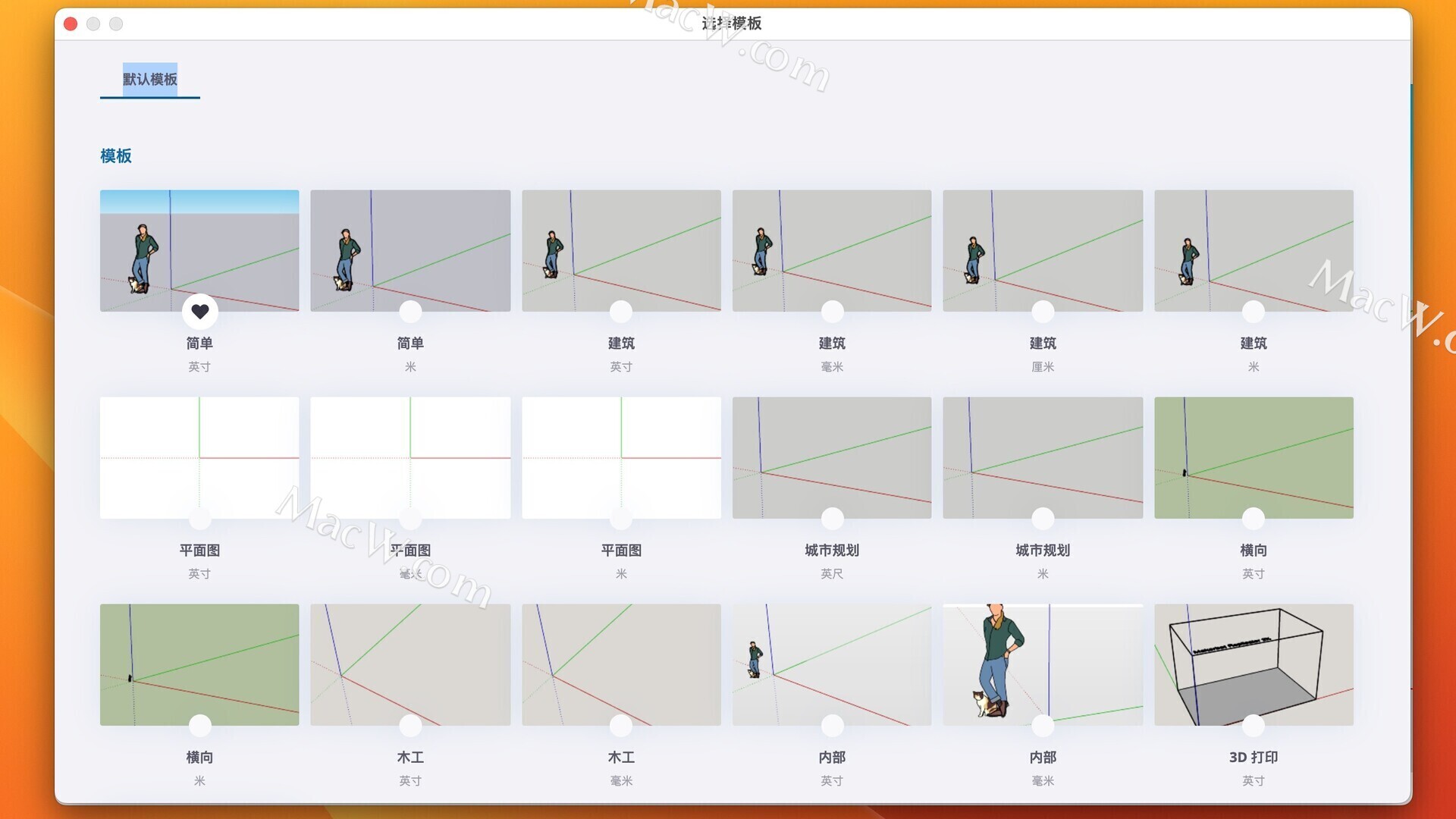Favorite the 木工 英寸 template
1456x819 pixels.
tap(410, 725)
